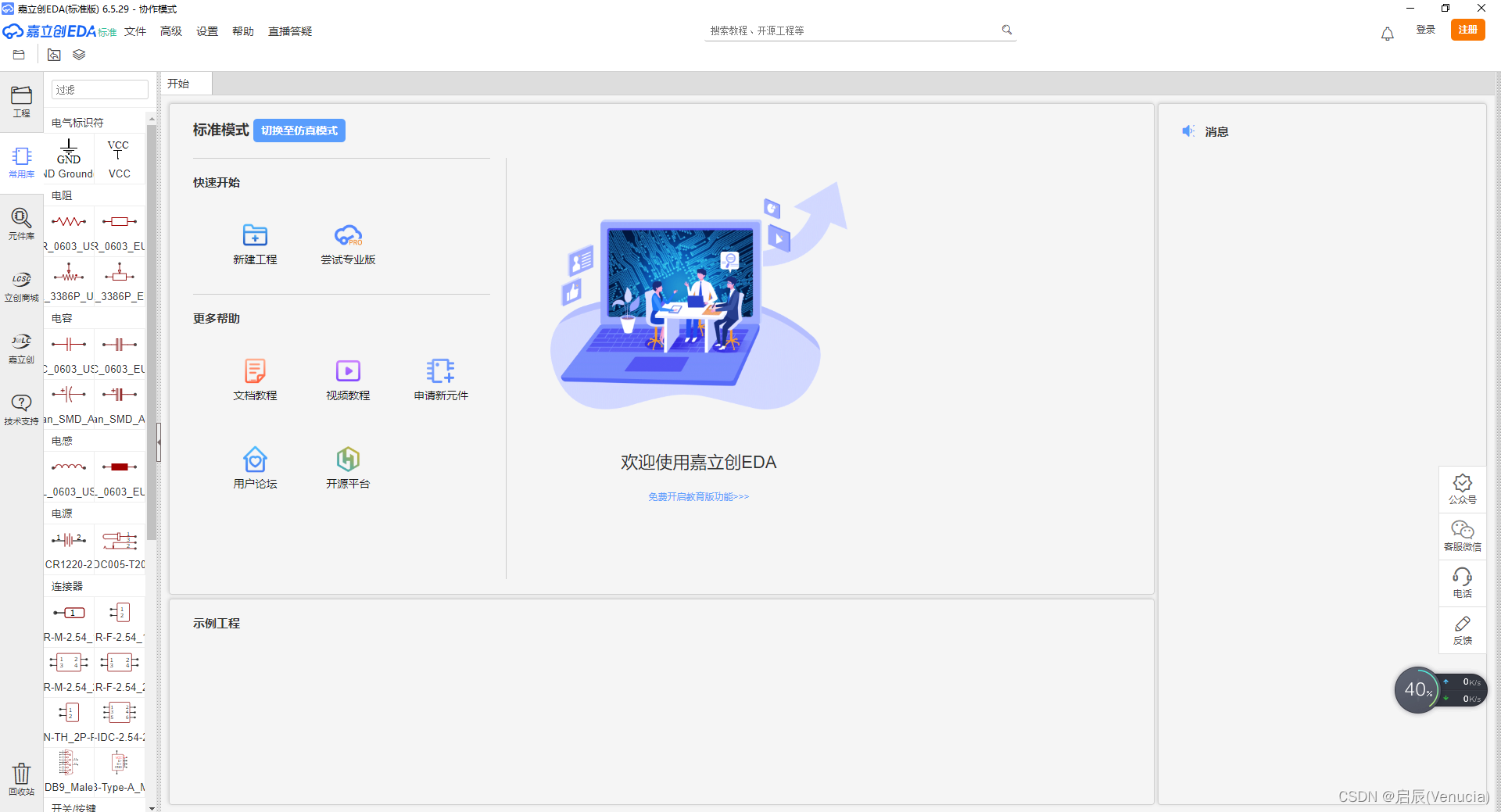Screen dimensions: 1501x812
Task: Open the 用户论坛 user forum
Action: 255,467
